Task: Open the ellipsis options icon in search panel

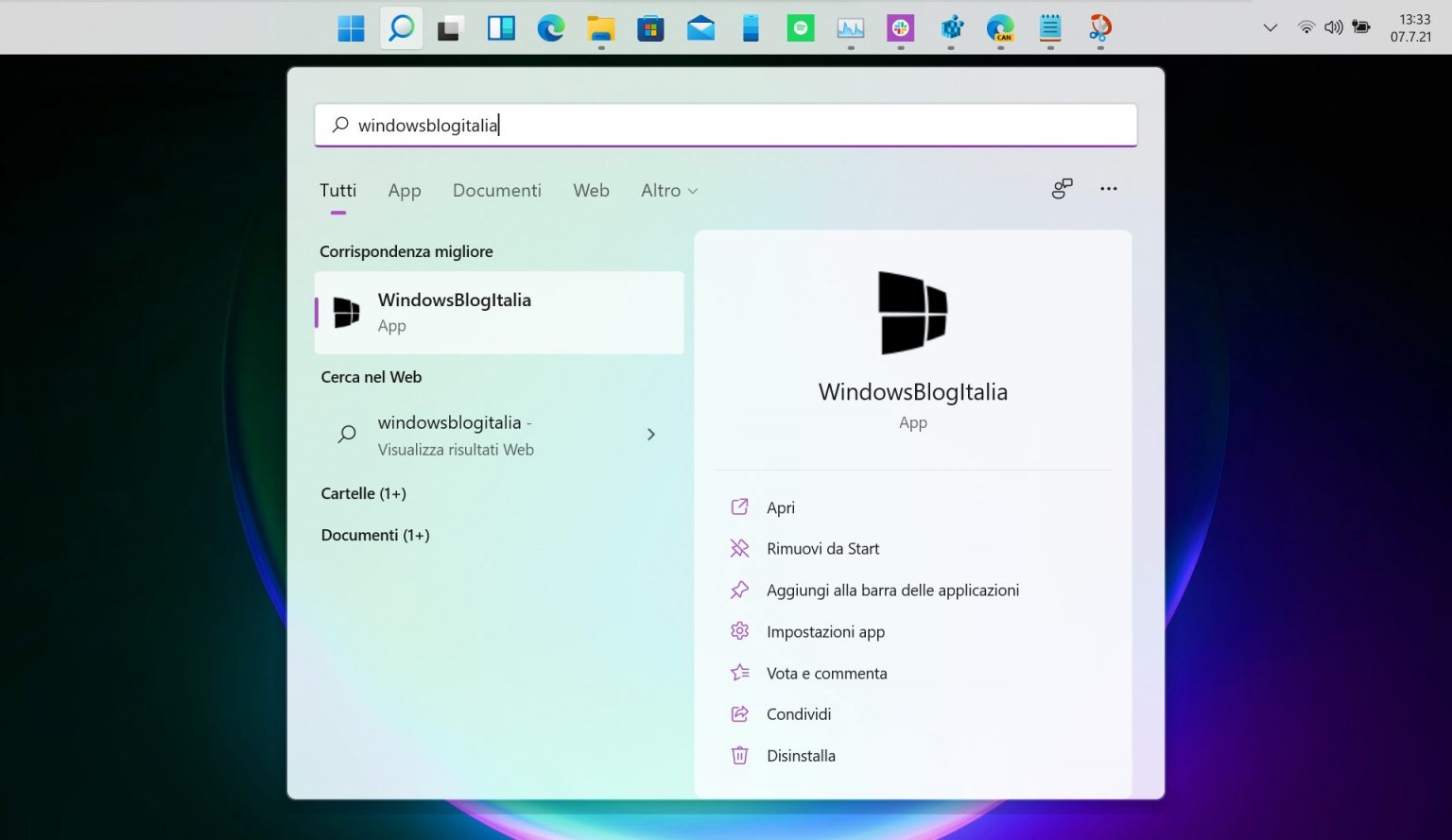Action: pos(1108,189)
